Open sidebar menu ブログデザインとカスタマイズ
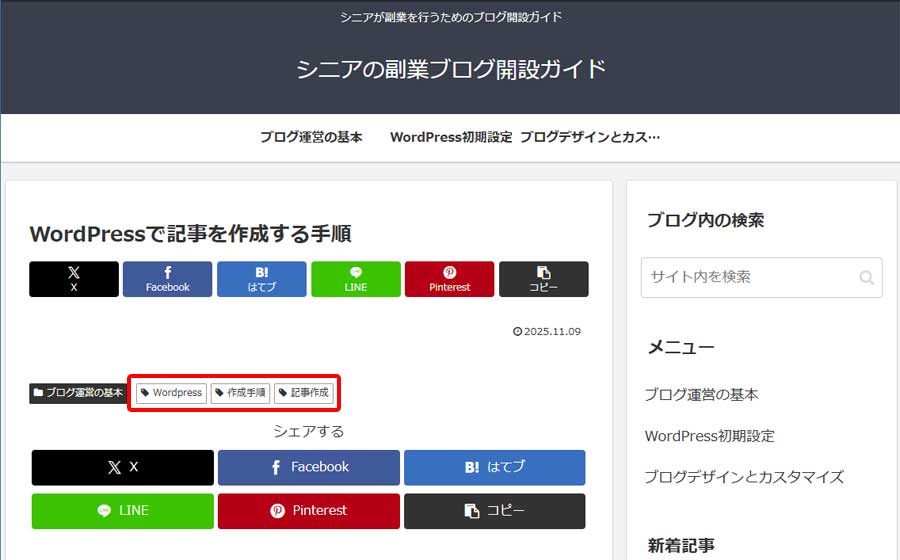 coord(744,477)
